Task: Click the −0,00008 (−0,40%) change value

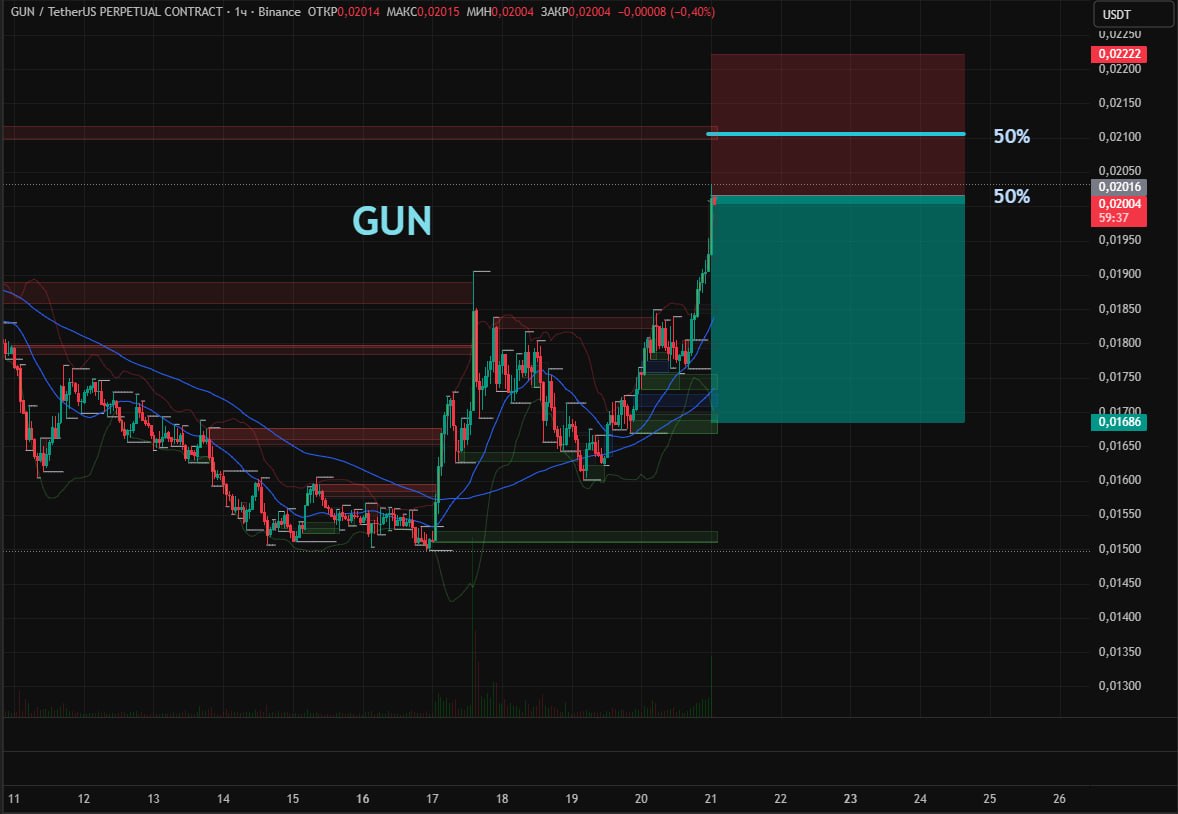Action: tap(666, 12)
